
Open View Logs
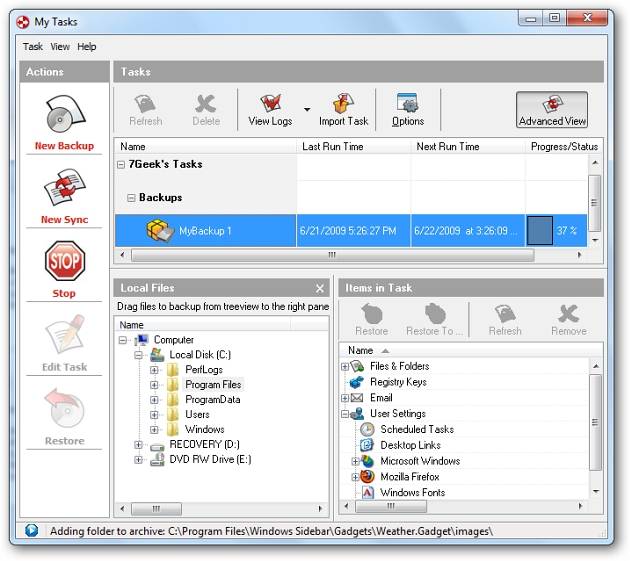[x=270, y=110]
